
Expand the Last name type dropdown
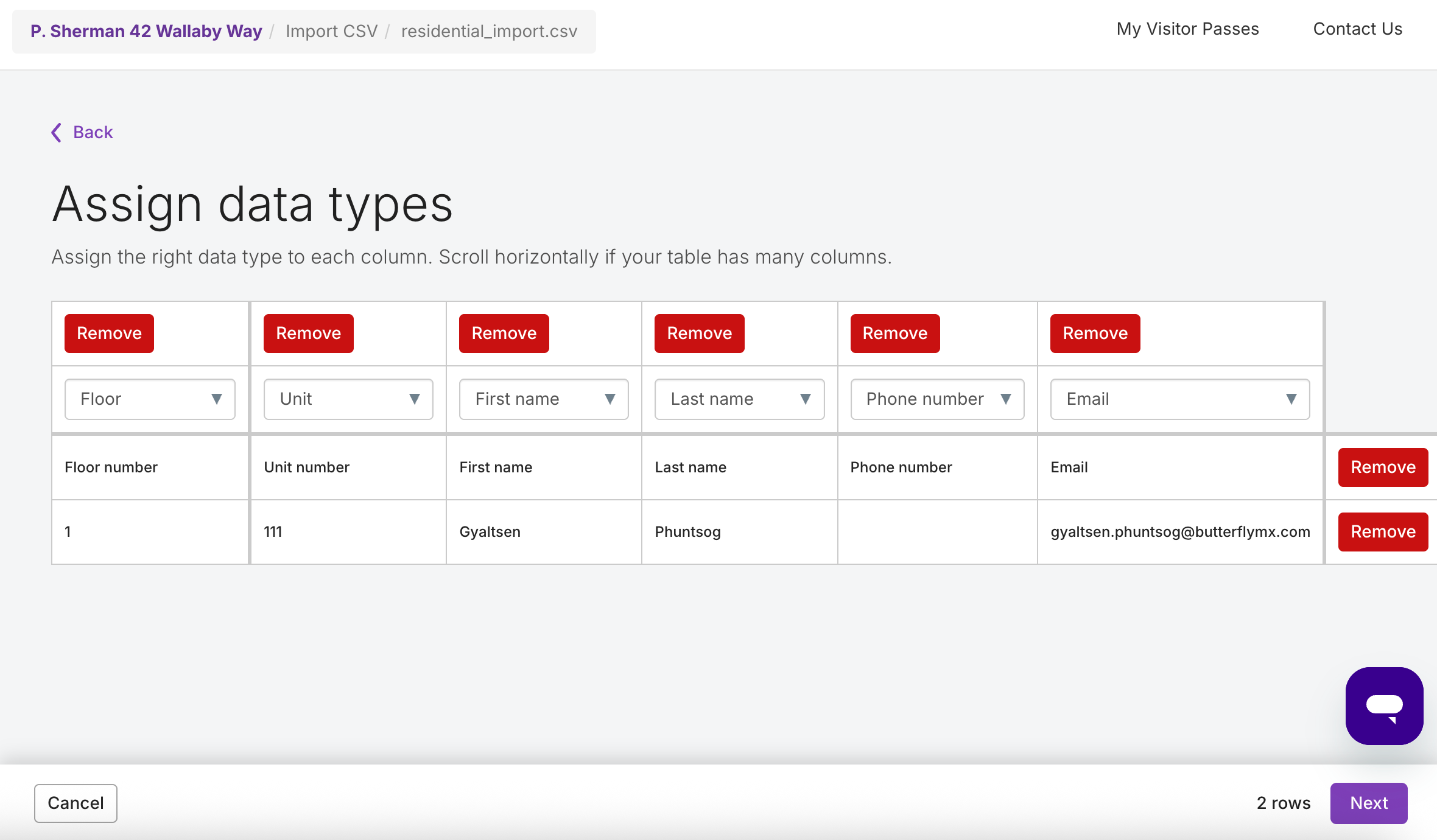click(739, 399)
